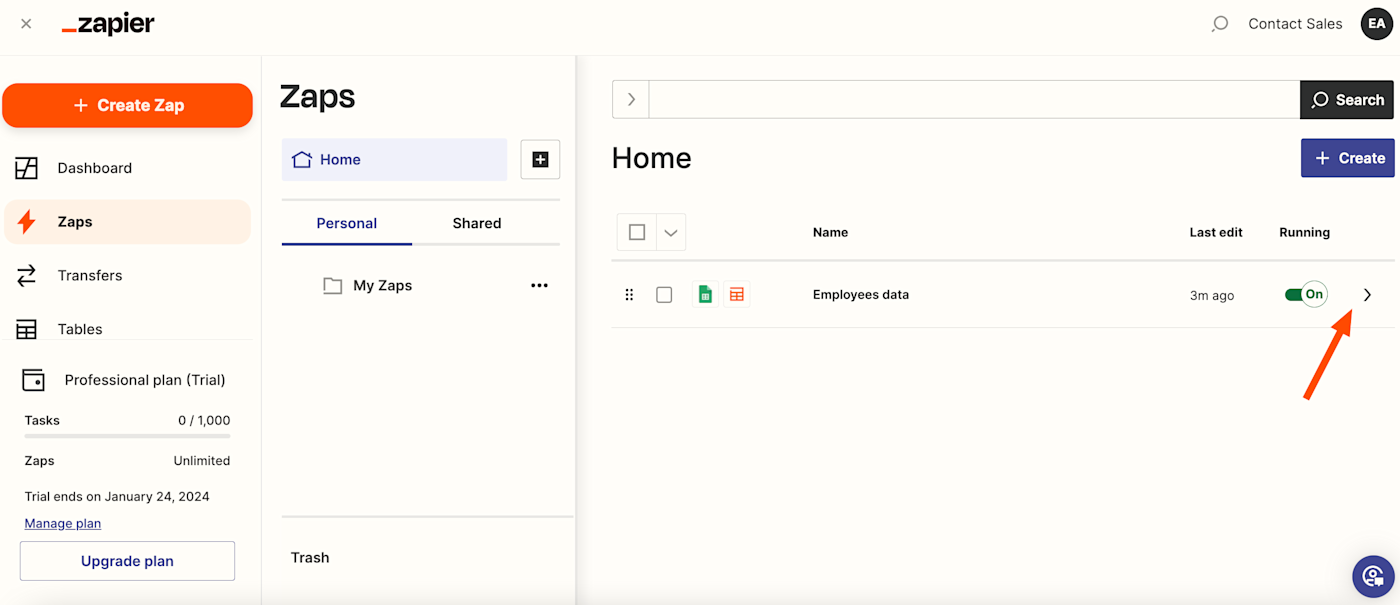Click the Transfers arrows icon
Image resolution: width=1400 pixels, height=605 pixels.
(27, 275)
